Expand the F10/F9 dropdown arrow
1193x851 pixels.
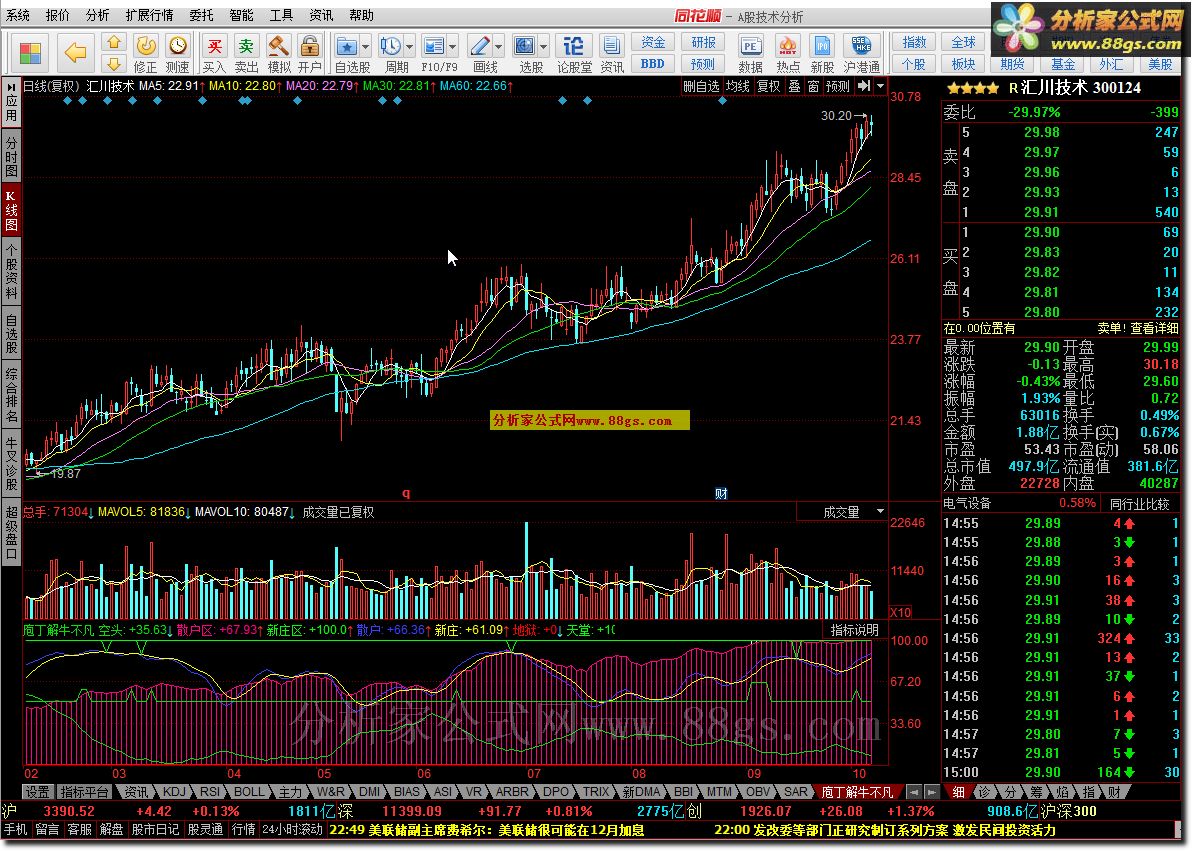[453, 46]
